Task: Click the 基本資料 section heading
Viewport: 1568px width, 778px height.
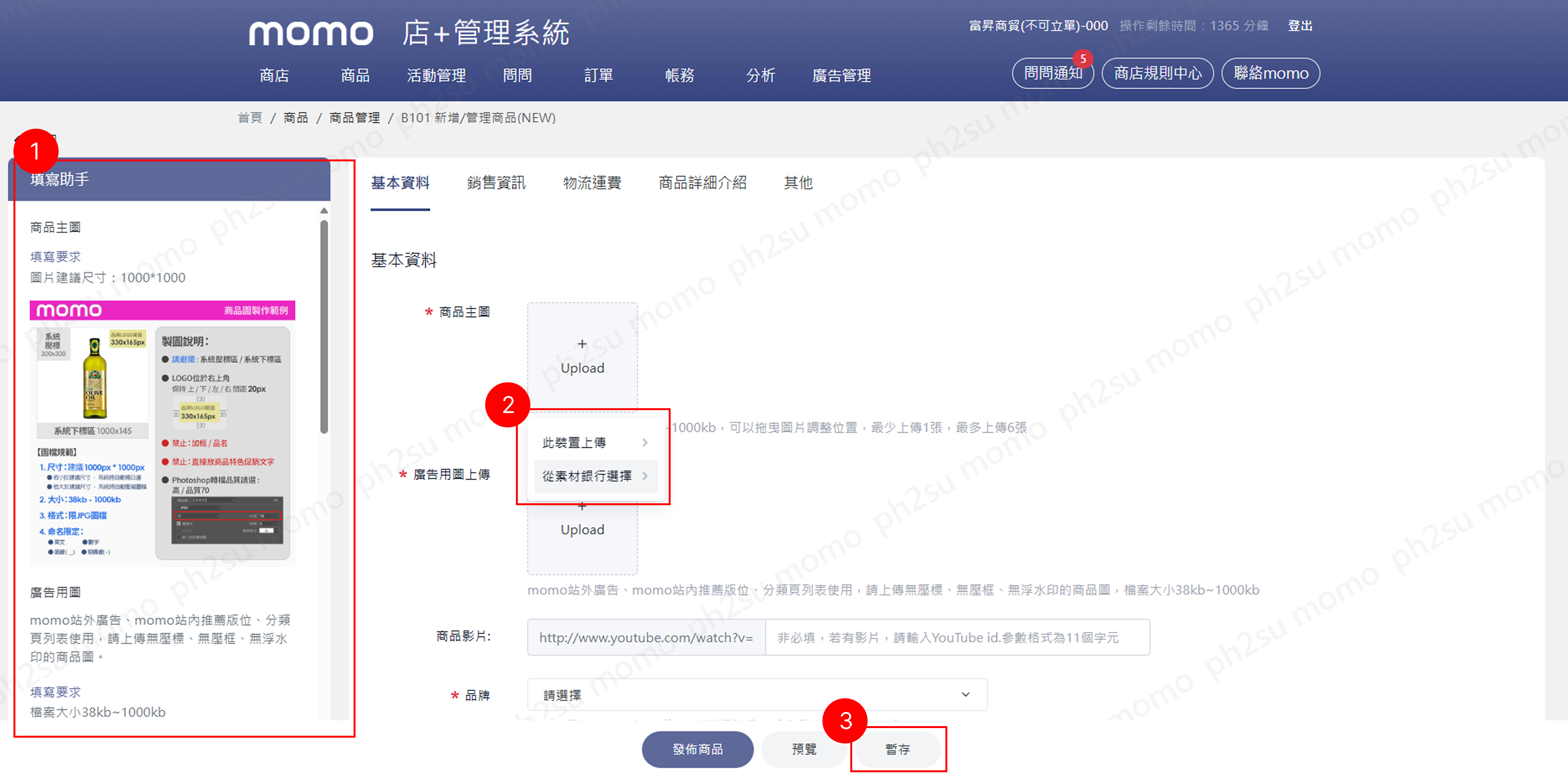Action: coord(404,260)
